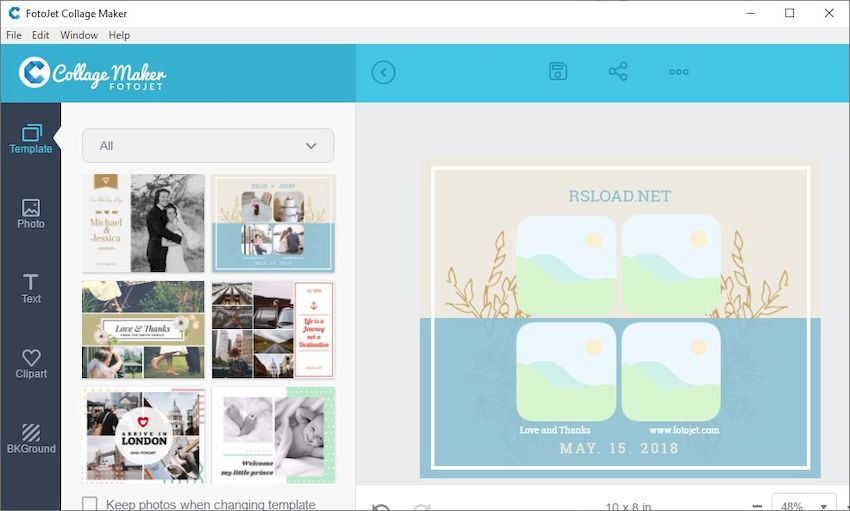Viewport: 850px width, 511px height.
Task: Enable Keep photos when changing template
Action: pyautogui.click(x=89, y=504)
